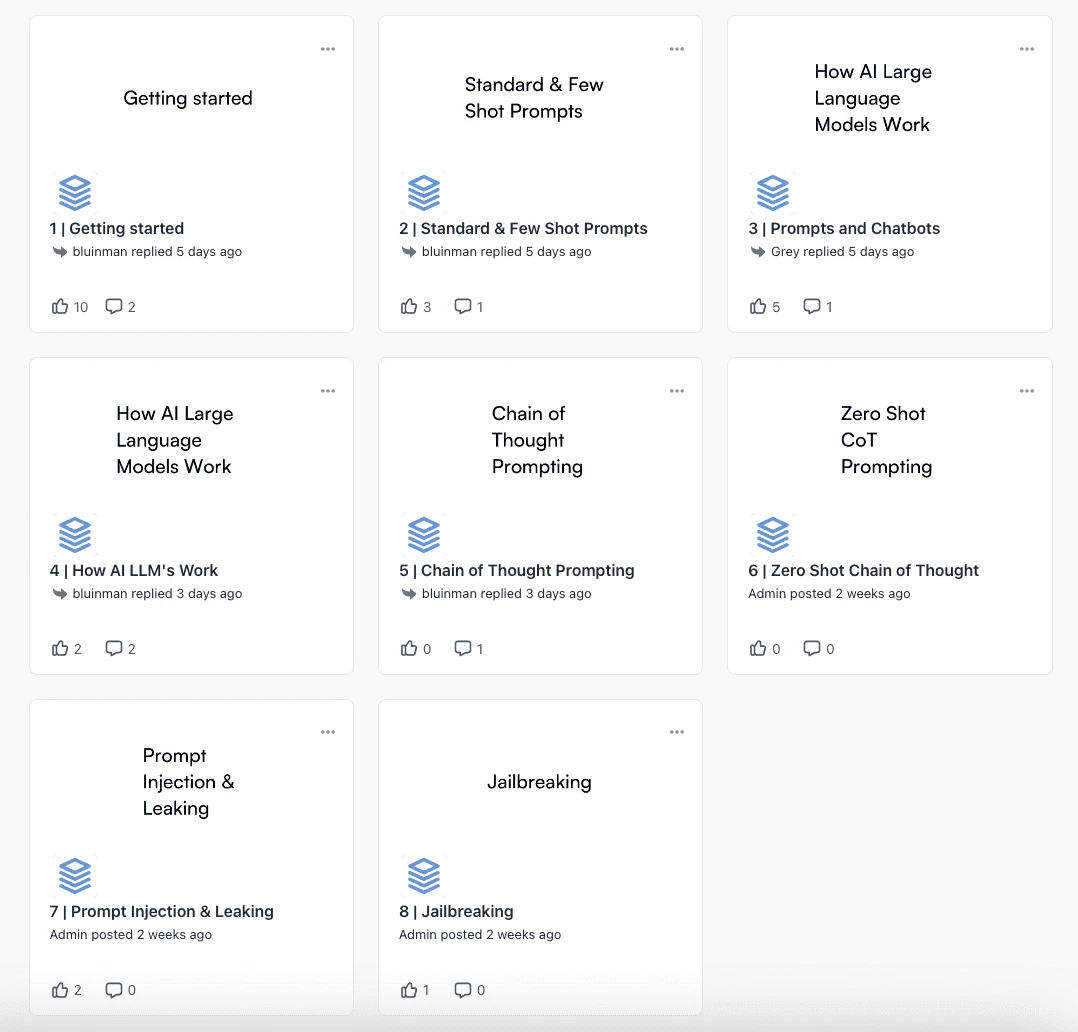This screenshot has height=1032, width=1078.
Task: Open the Prompt Injection & Leaking card menu
Action: coord(328,731)
